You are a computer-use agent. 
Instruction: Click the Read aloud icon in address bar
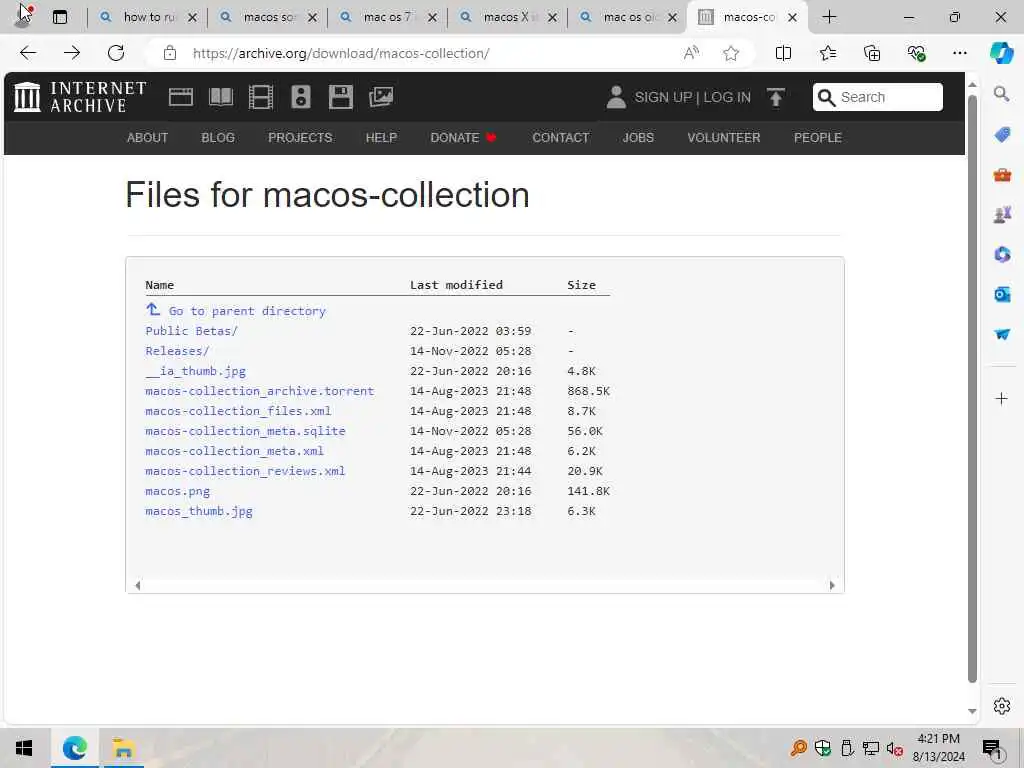click(691, 53)
